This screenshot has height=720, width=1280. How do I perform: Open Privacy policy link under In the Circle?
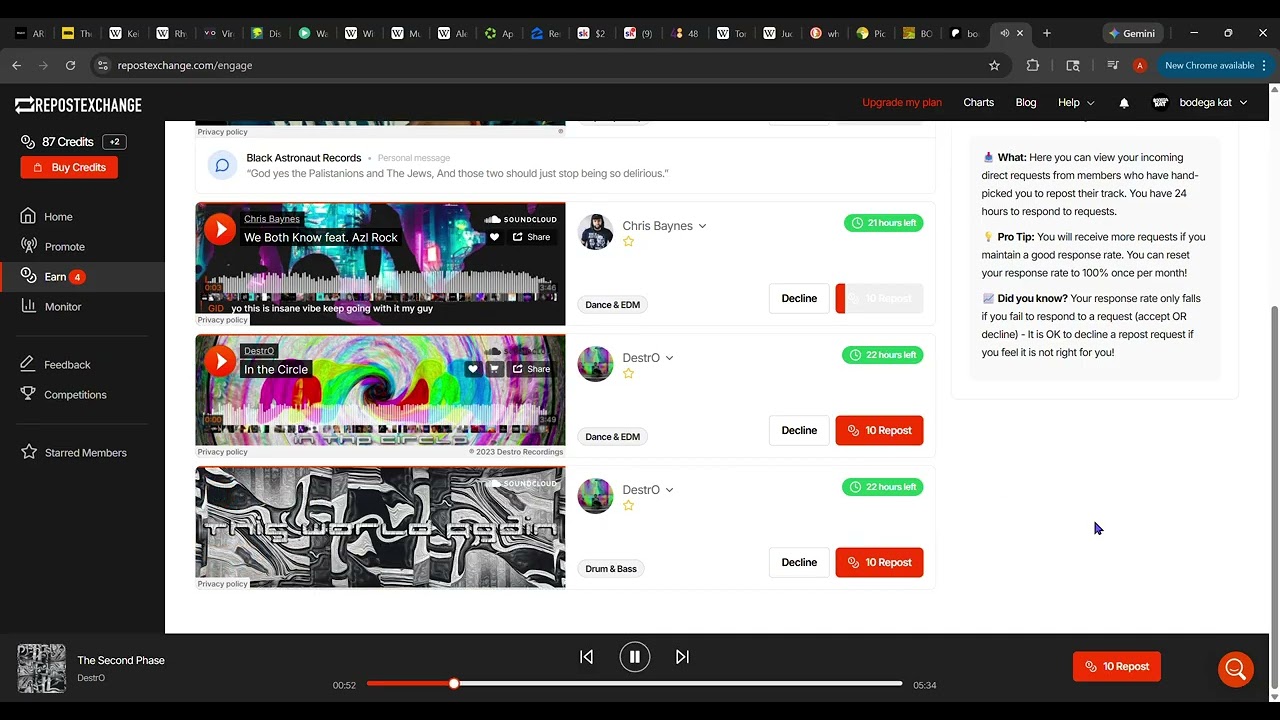[222, 452]
